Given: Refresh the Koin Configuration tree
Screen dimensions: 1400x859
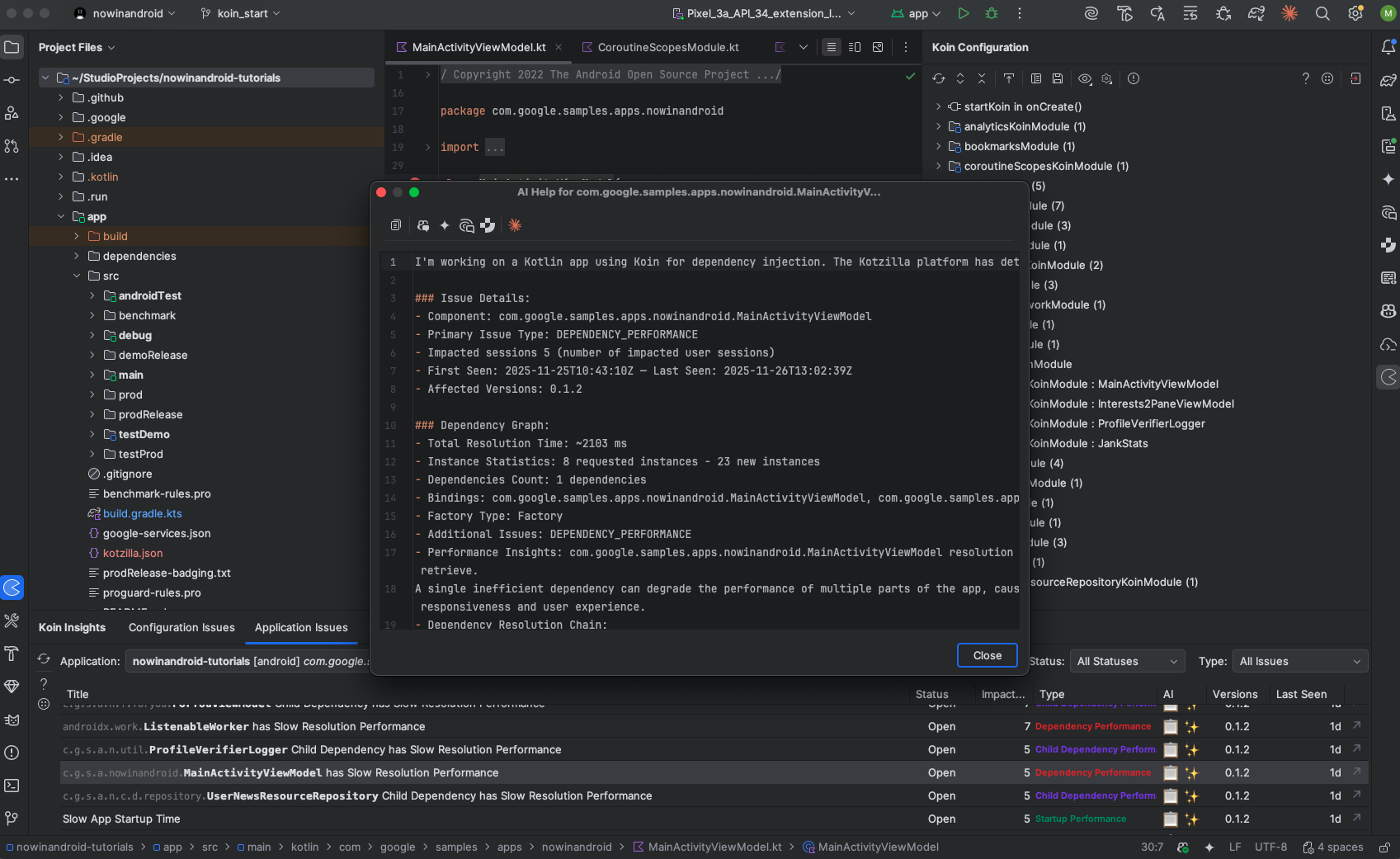Looking at the screenshot, I should tap(939, 78).
